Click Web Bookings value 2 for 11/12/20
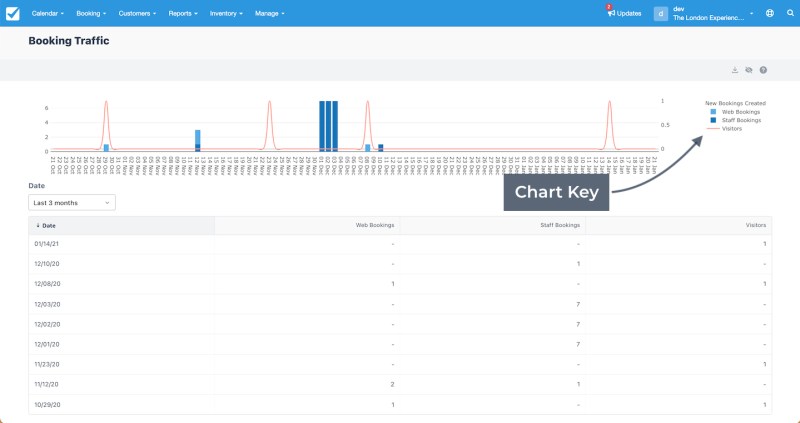 click(392, 384)
